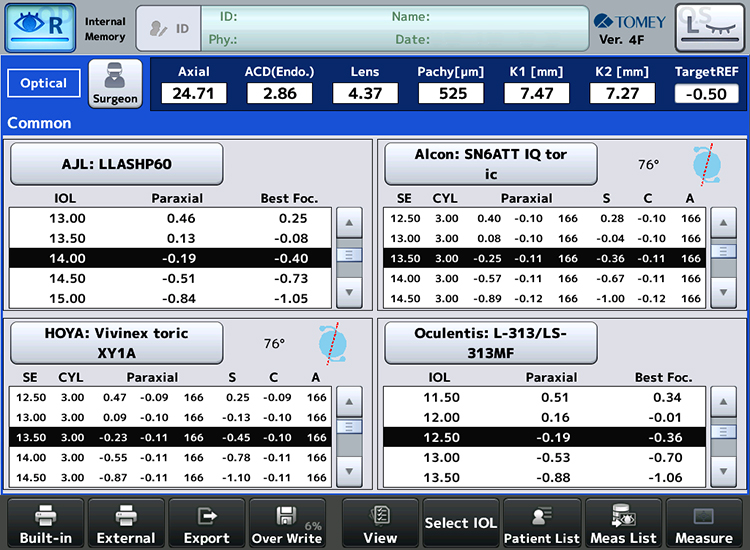Switch to the left eye (L) button
This screenshot has width=750, height=550.
[709, 28]
